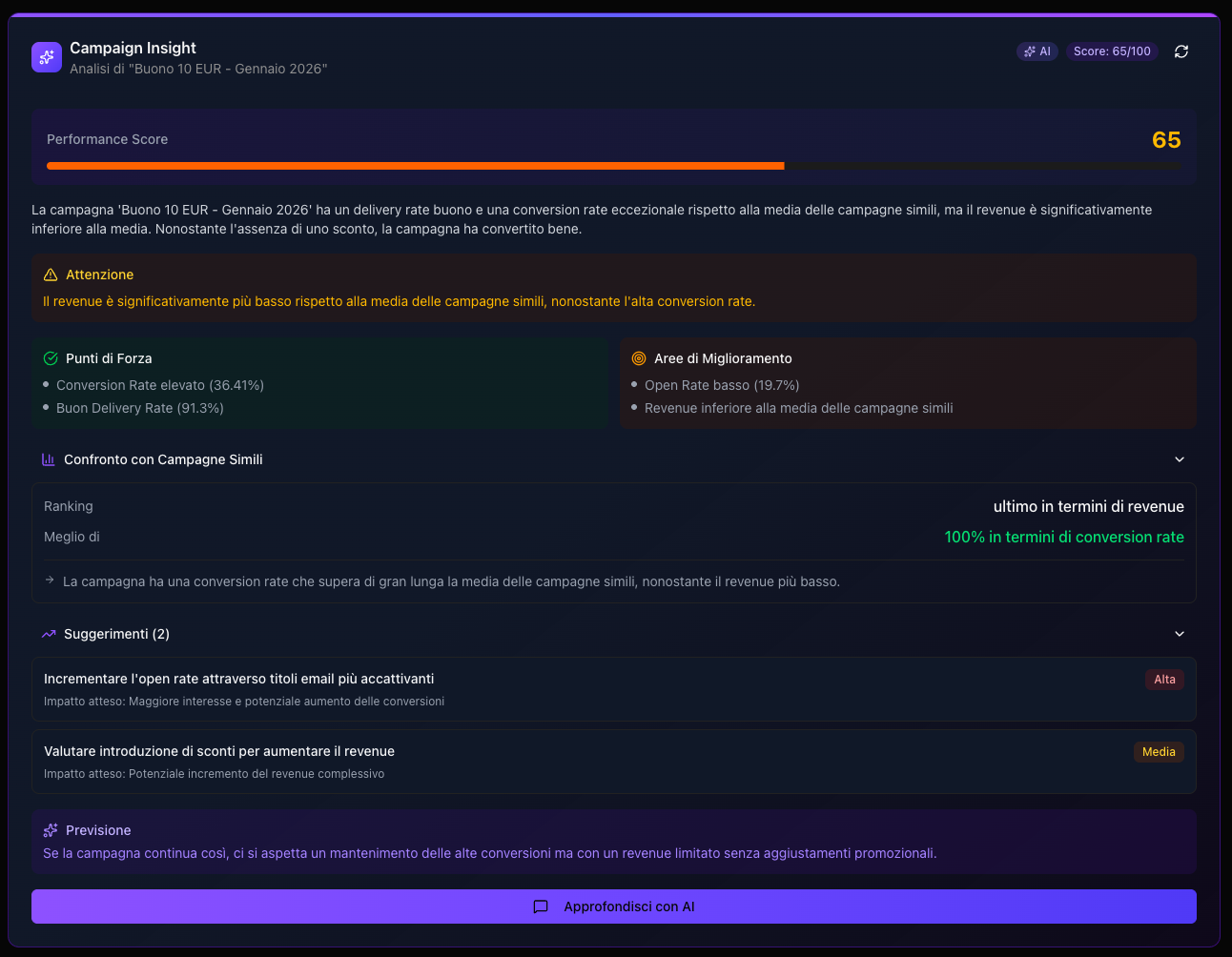The height and width of the screenshot is (957, 1232).
Task: Click the bar chart icon for Confronto con Campagne Simili
Action: (49, 459)
